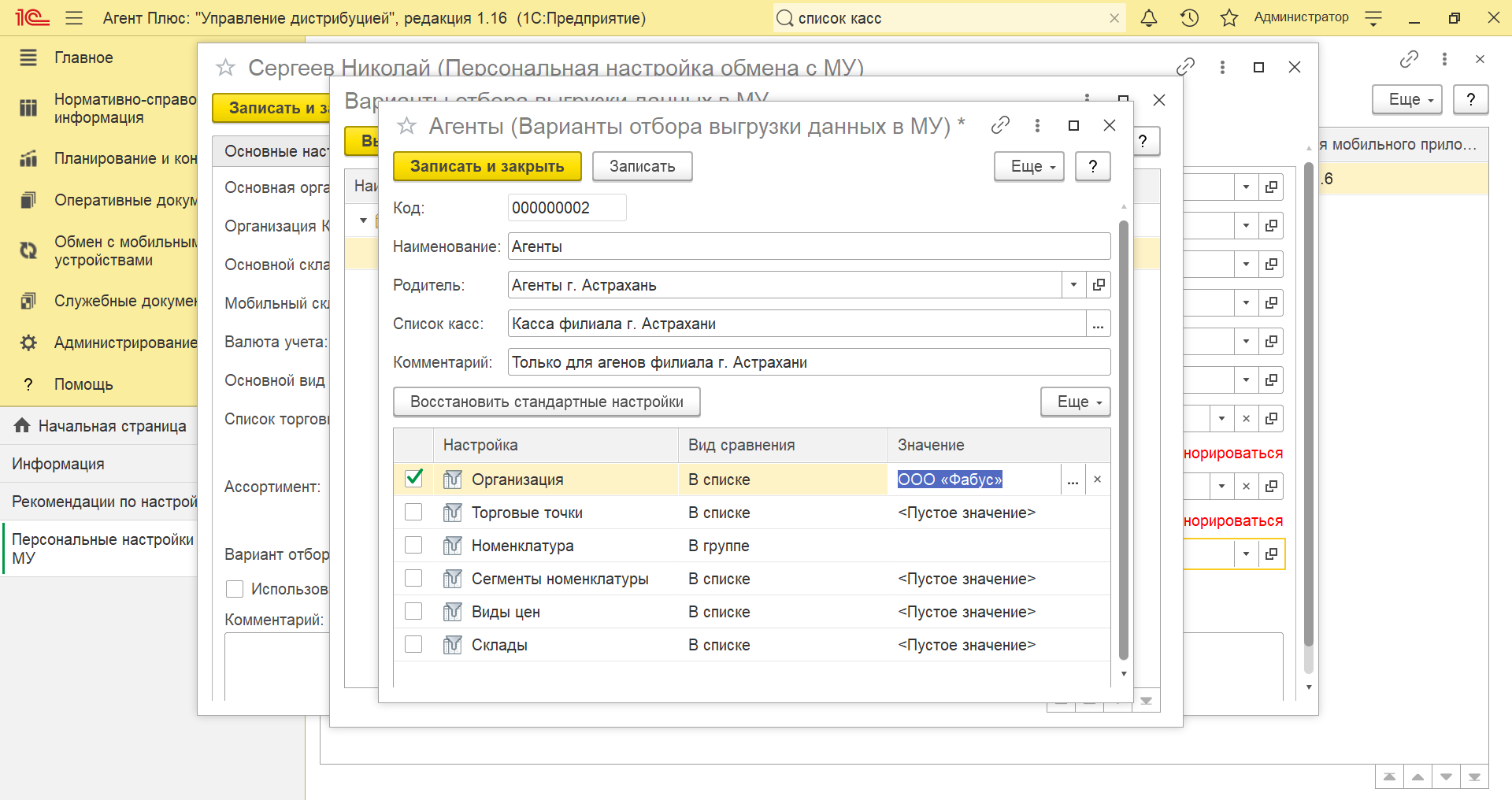Open Родитель dropdown arrow
Viewport: 1512px width, 800px height.
pos(1073,285)
